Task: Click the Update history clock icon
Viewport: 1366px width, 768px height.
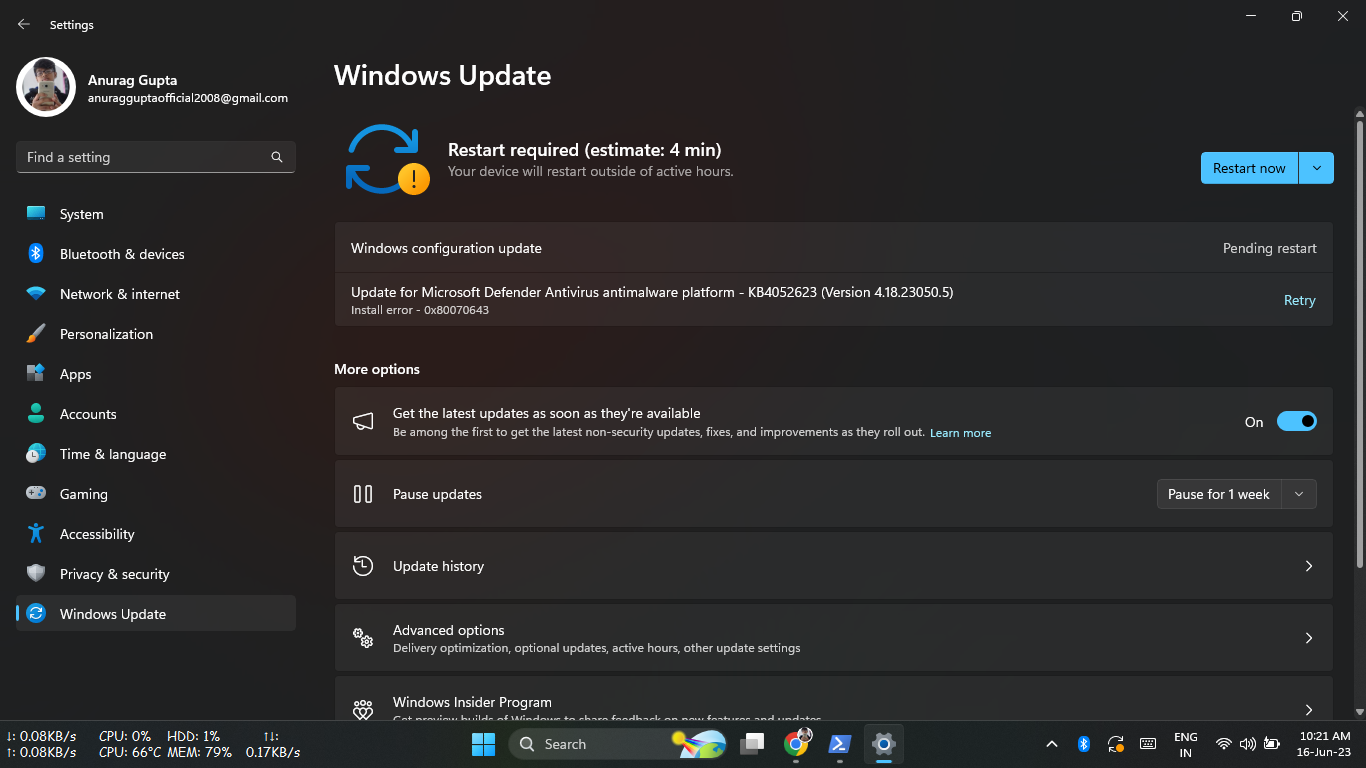Action: coord(363,566)
